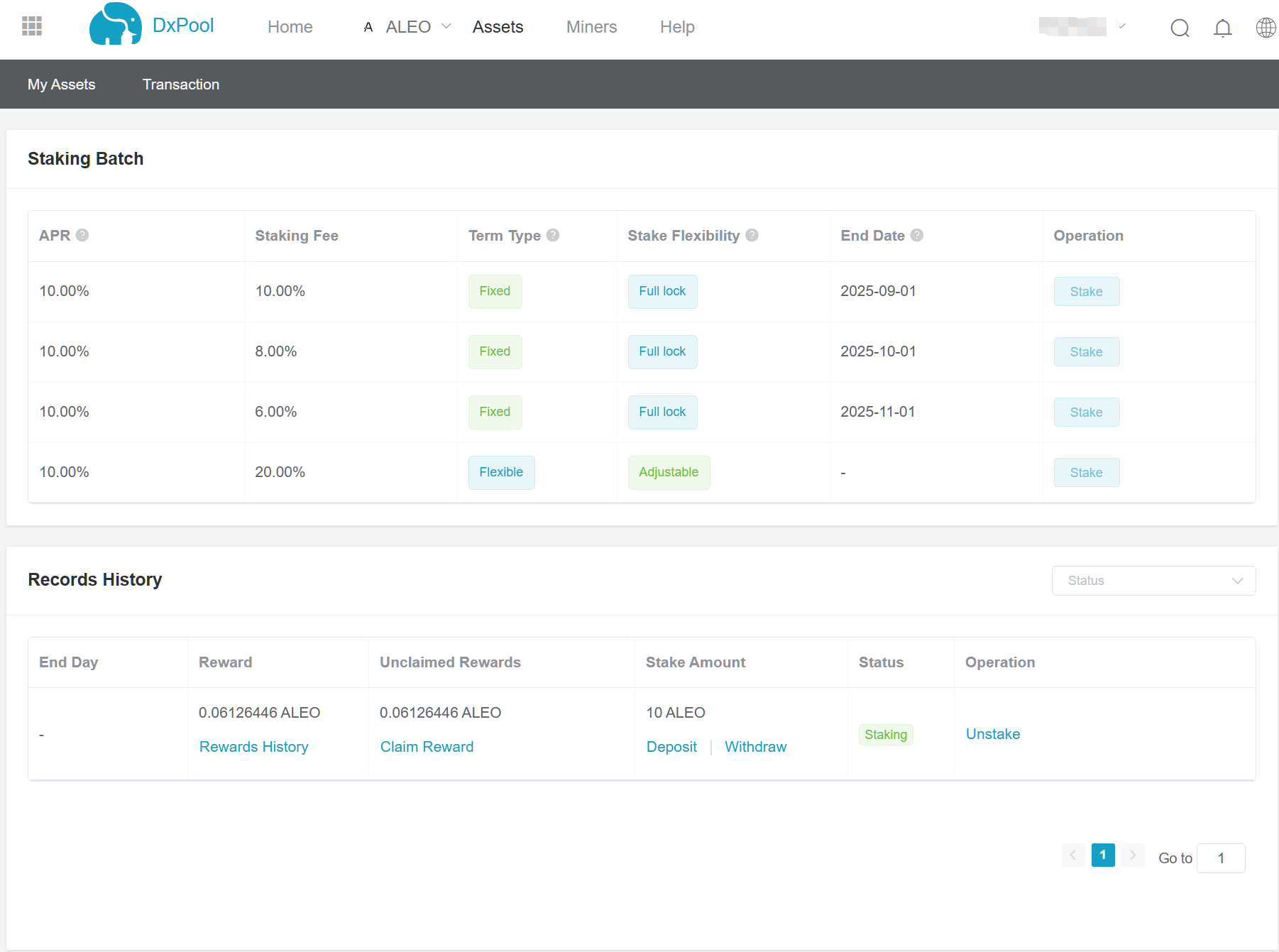Click the Unstake link
This screenshot has height=952, width=1279.
(x=992, y=734)
